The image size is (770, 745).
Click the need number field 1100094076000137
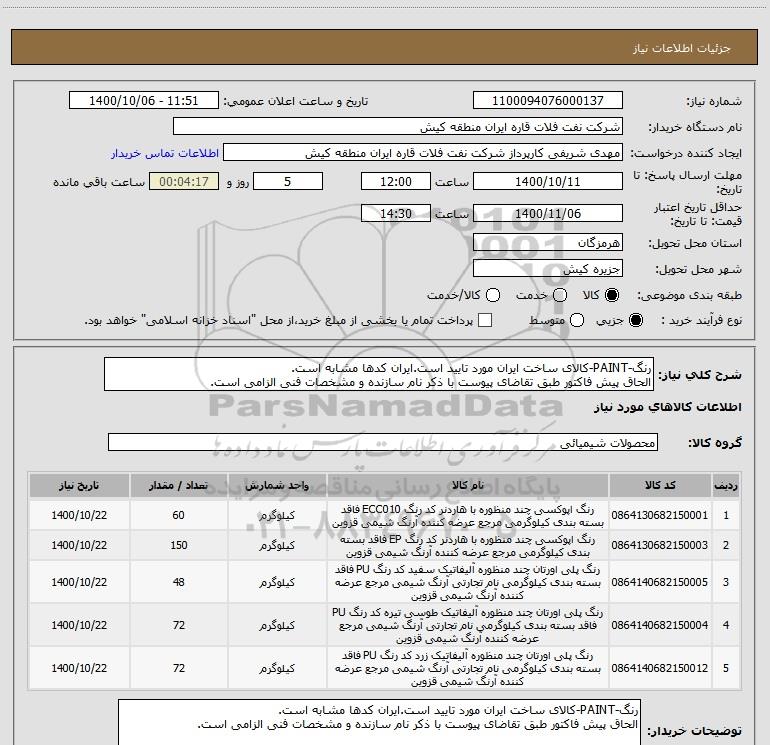click(548, 101)
